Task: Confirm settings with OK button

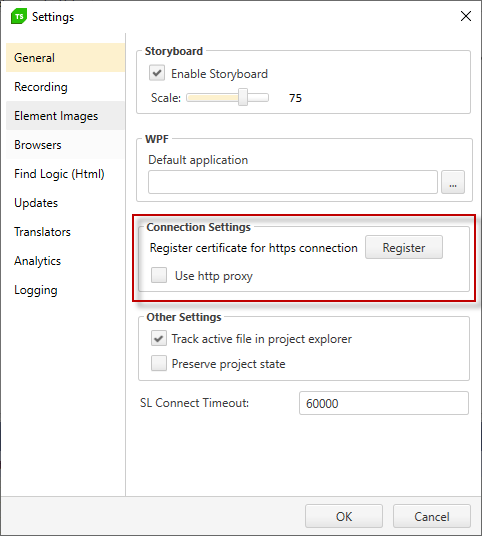Action: pos(344,516)
